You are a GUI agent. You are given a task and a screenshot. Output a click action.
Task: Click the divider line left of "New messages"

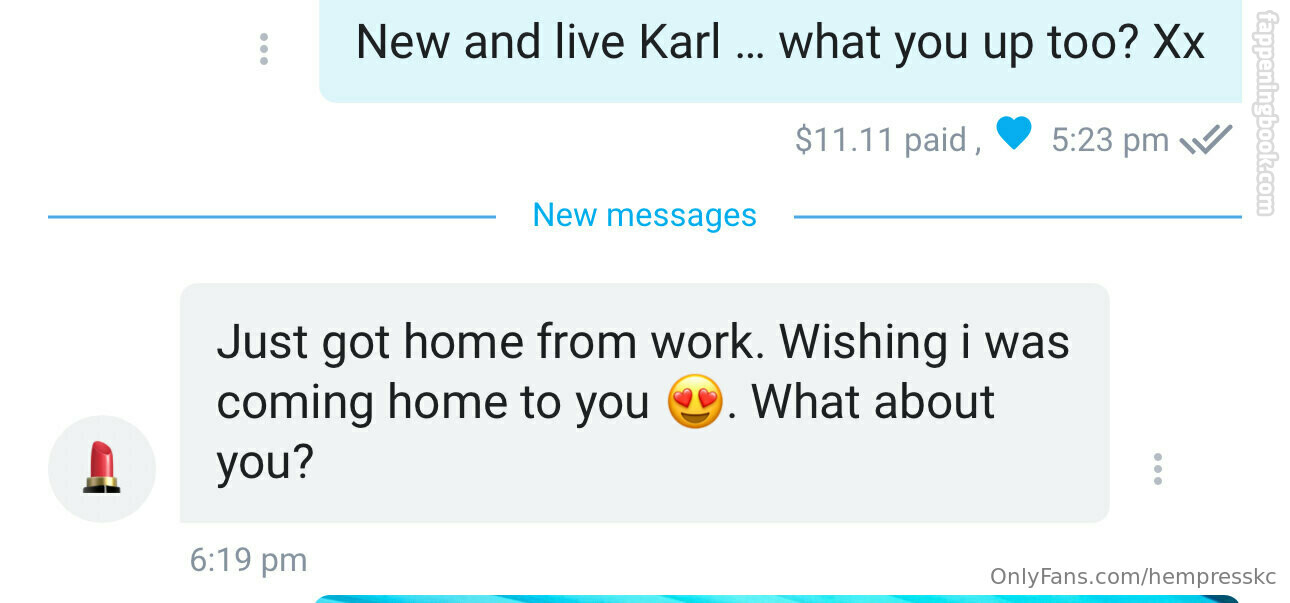click(x=272, y=216)
